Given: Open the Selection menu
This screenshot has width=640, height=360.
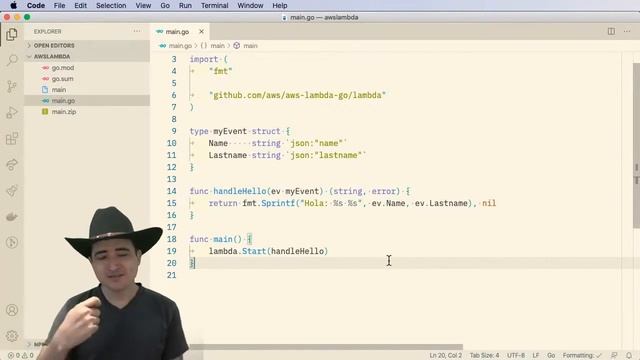Looking at the screenshot, I should pos(111,5).
